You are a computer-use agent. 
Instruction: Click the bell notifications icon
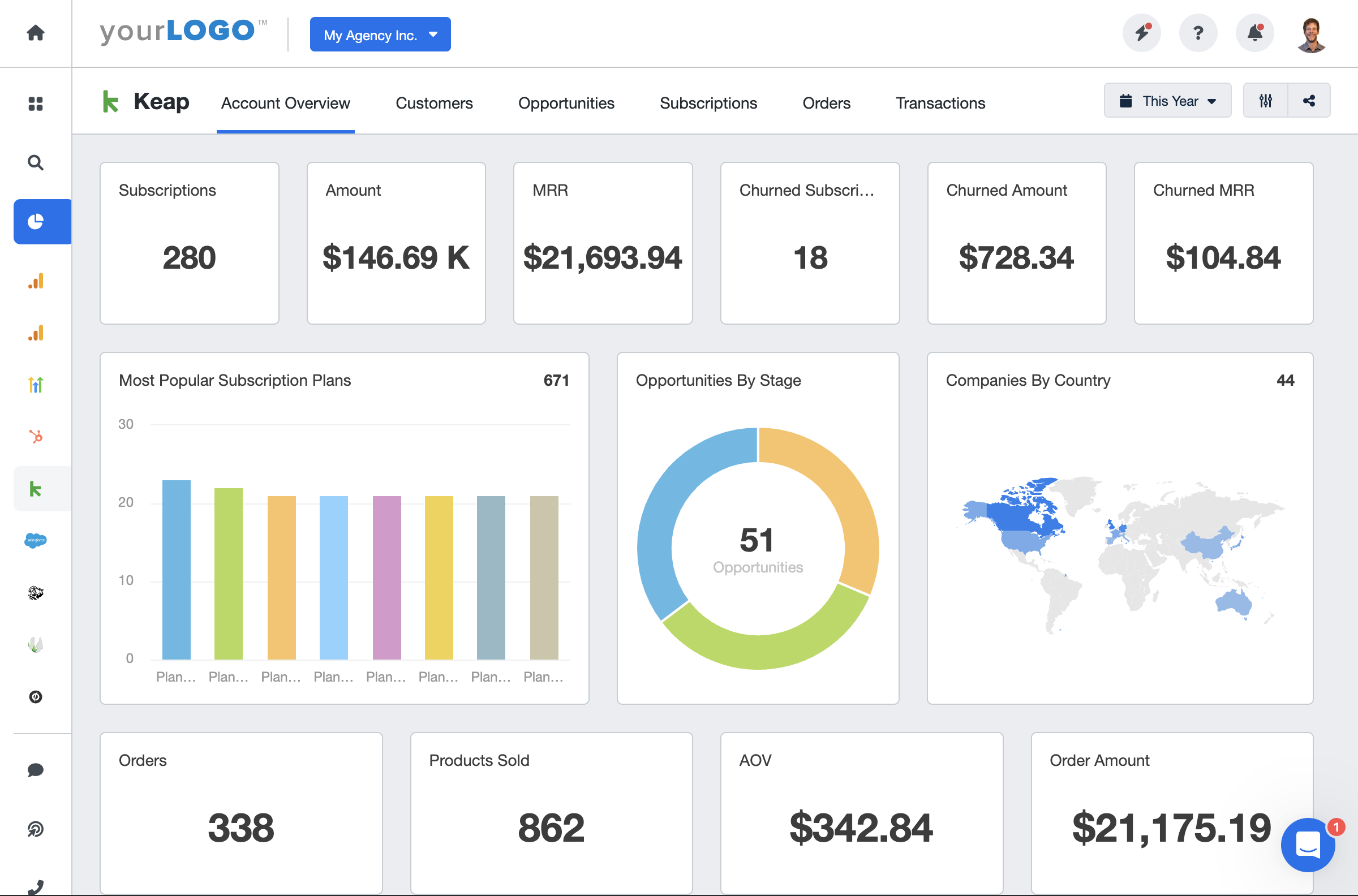pyautogui.click(x=1255, y=34)
